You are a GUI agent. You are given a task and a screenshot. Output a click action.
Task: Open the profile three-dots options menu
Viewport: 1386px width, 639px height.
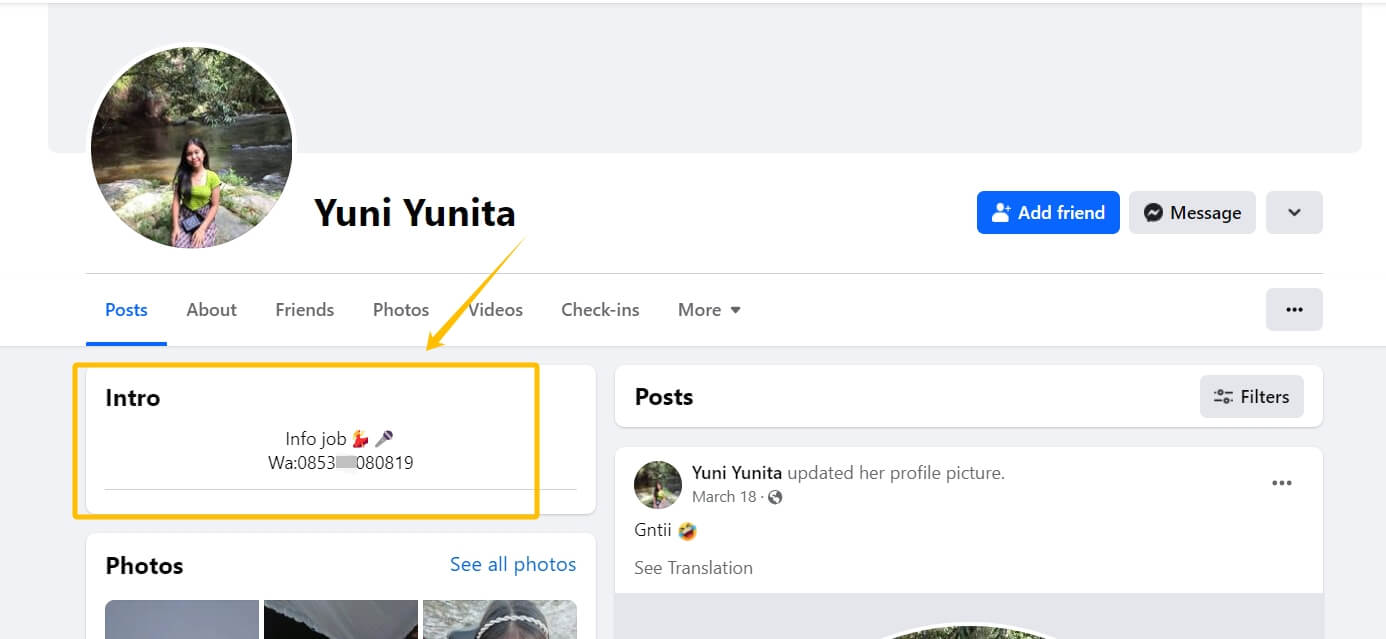pyautogui.click(x=1294, y=310)
